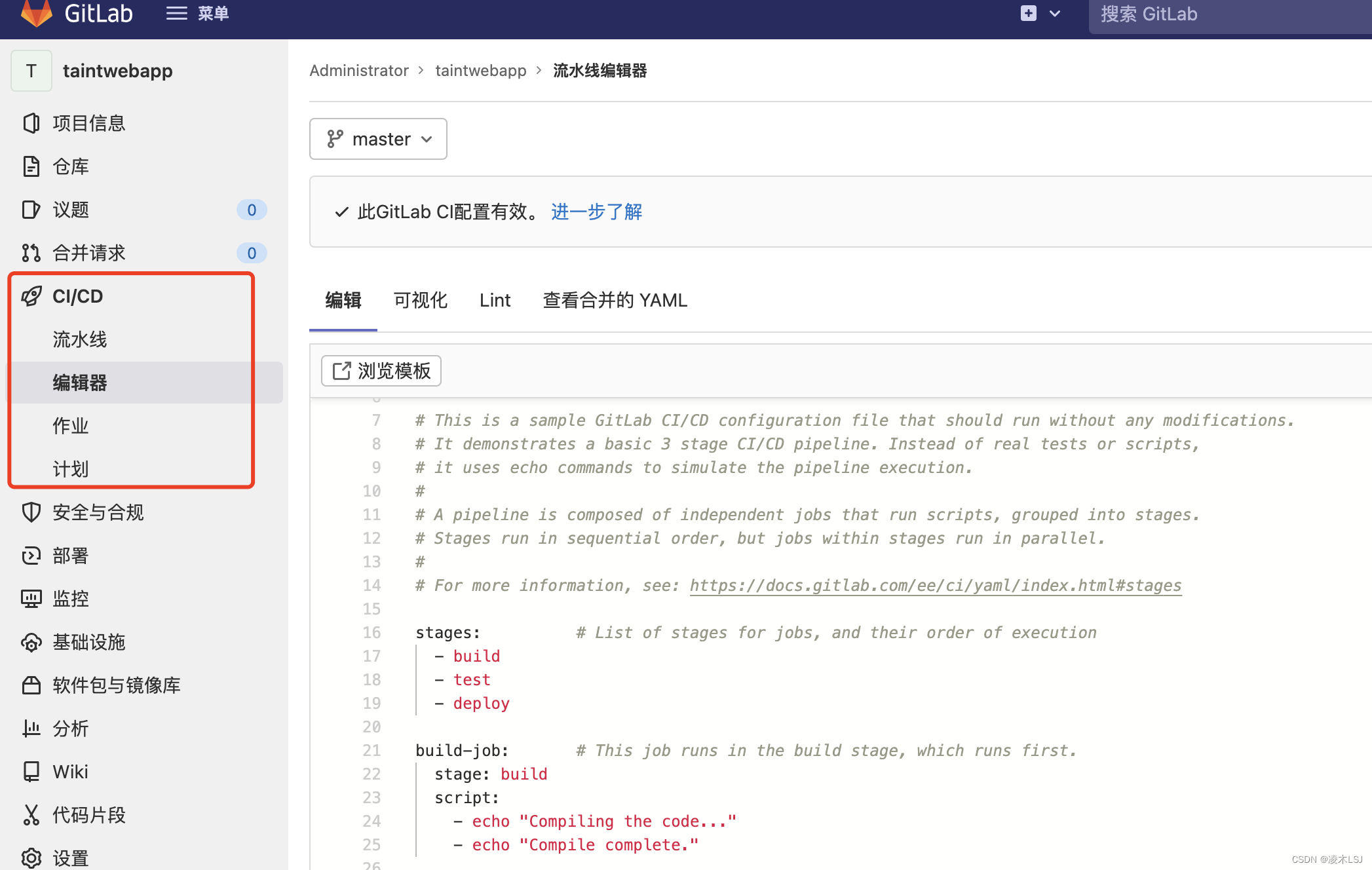View 合并请求 merge requests
The width and height of the screenshot is (1372, 870).
pyautogui.click(x=89, y=253)
